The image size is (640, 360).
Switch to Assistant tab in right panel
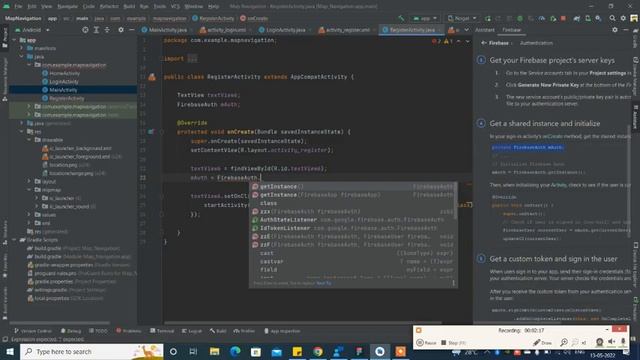click(485, 30)
